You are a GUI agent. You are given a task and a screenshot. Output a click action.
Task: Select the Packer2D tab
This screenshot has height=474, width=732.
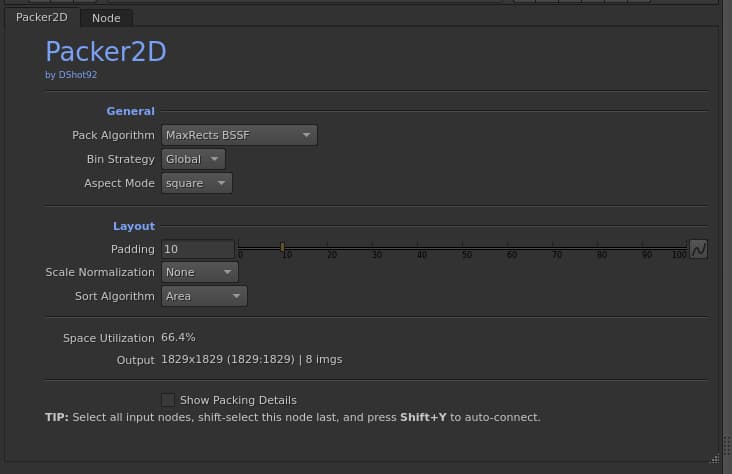pos(42,17)
